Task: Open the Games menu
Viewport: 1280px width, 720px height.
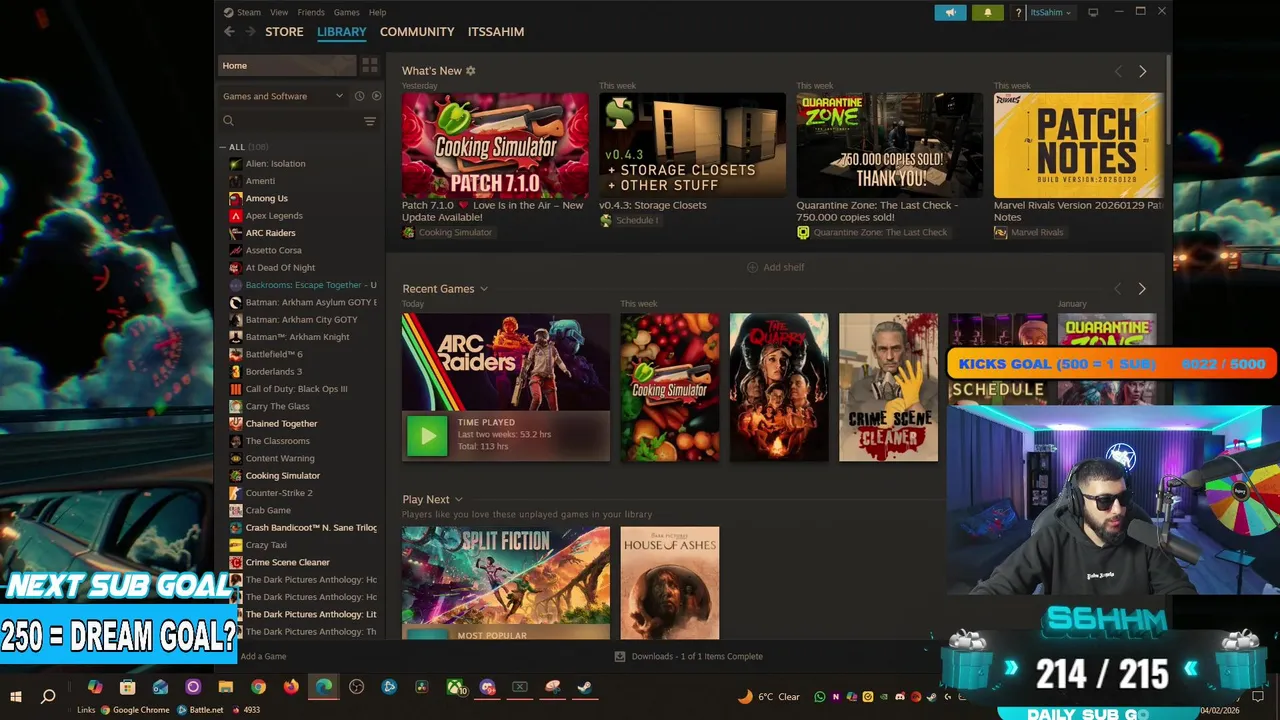Action: click(347, 12)
